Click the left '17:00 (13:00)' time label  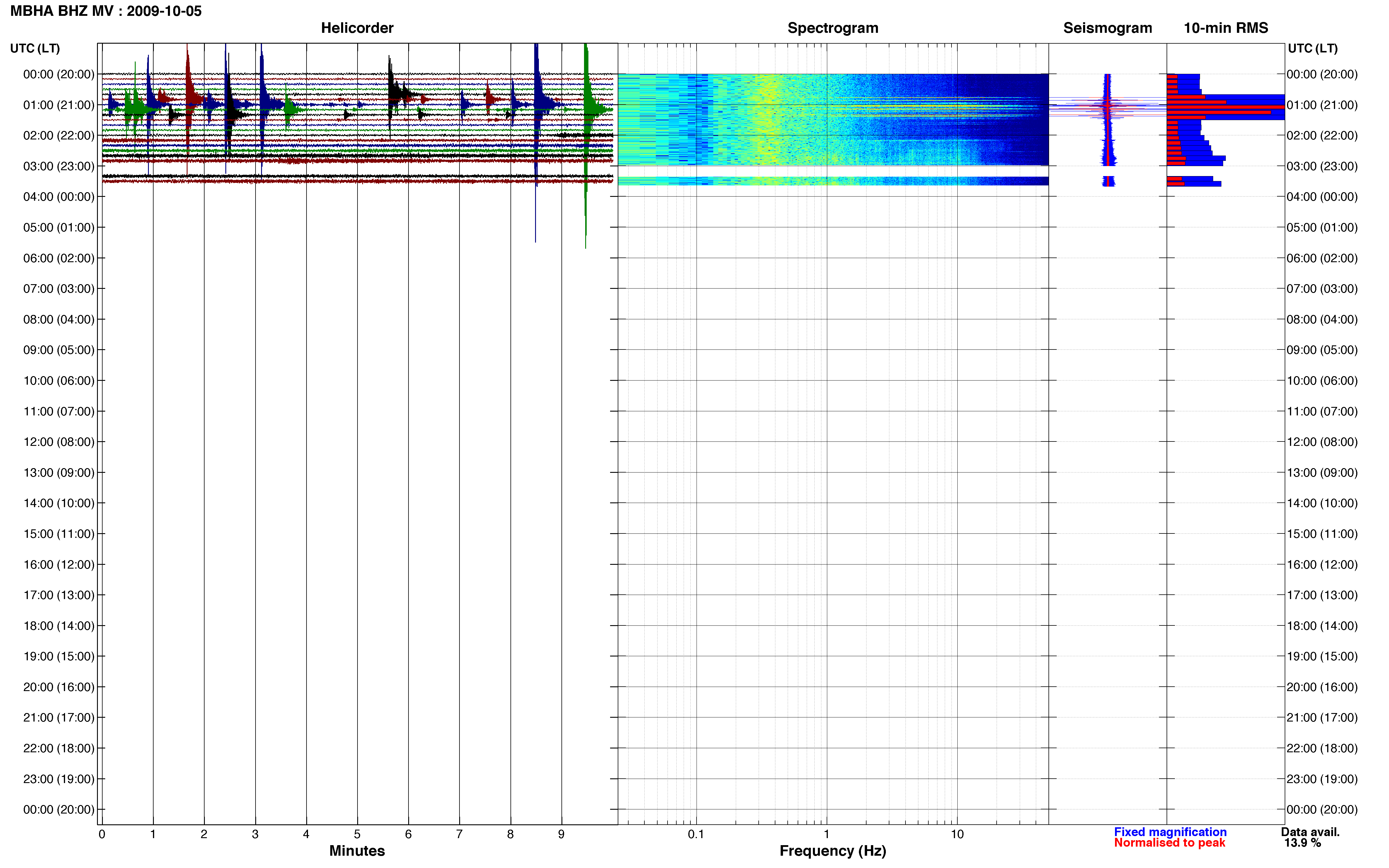click(59, 595)
